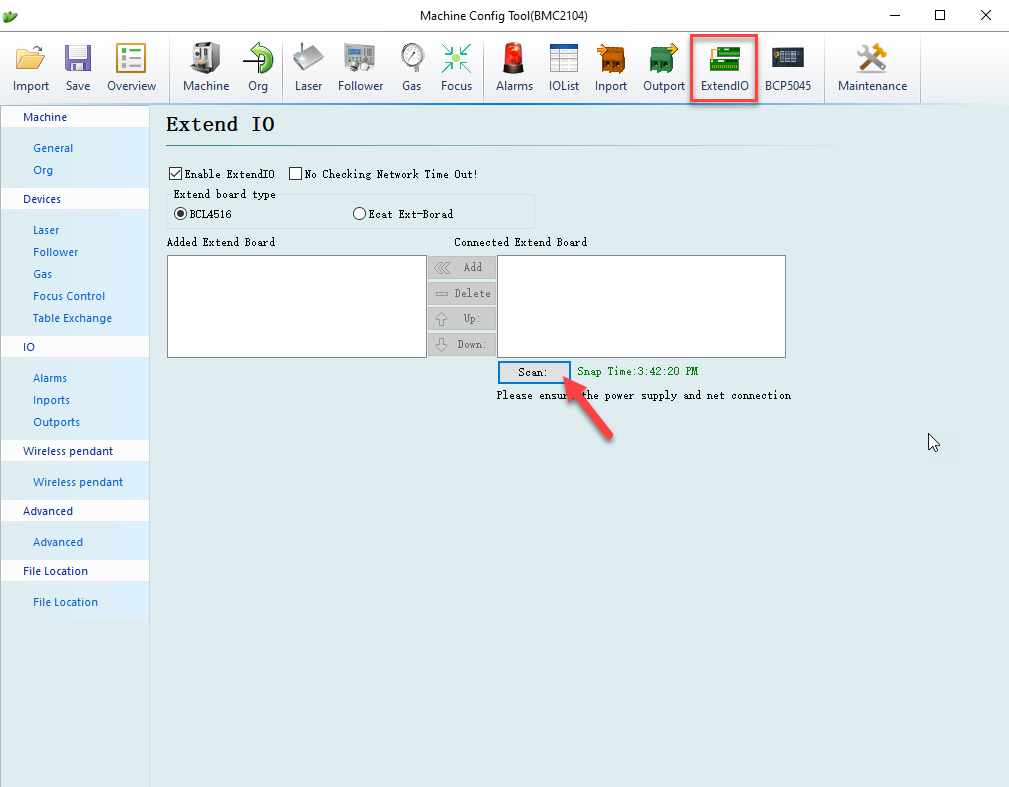Check No Checking Network Time Out
This screenshot has width=1009, height=787.
click(295, 174)
